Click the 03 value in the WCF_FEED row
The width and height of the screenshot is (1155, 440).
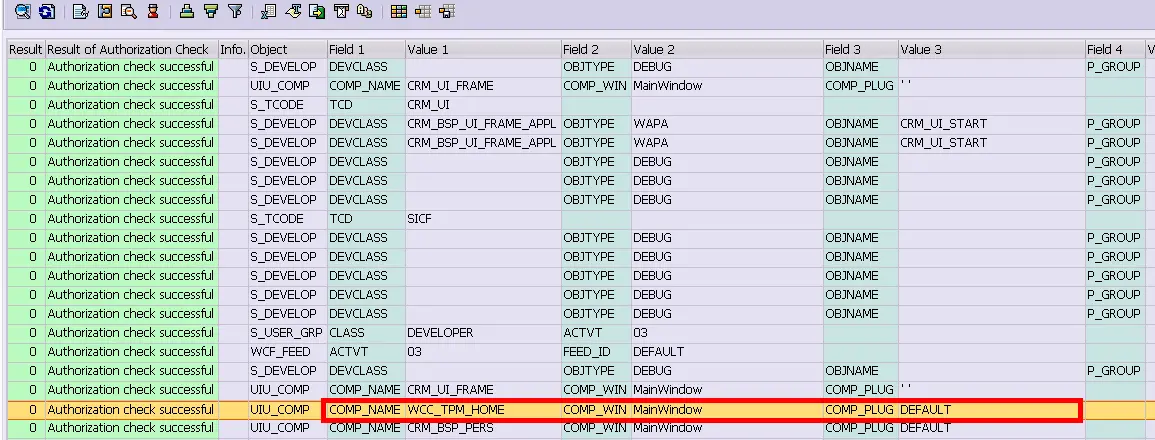pos(482,352)
